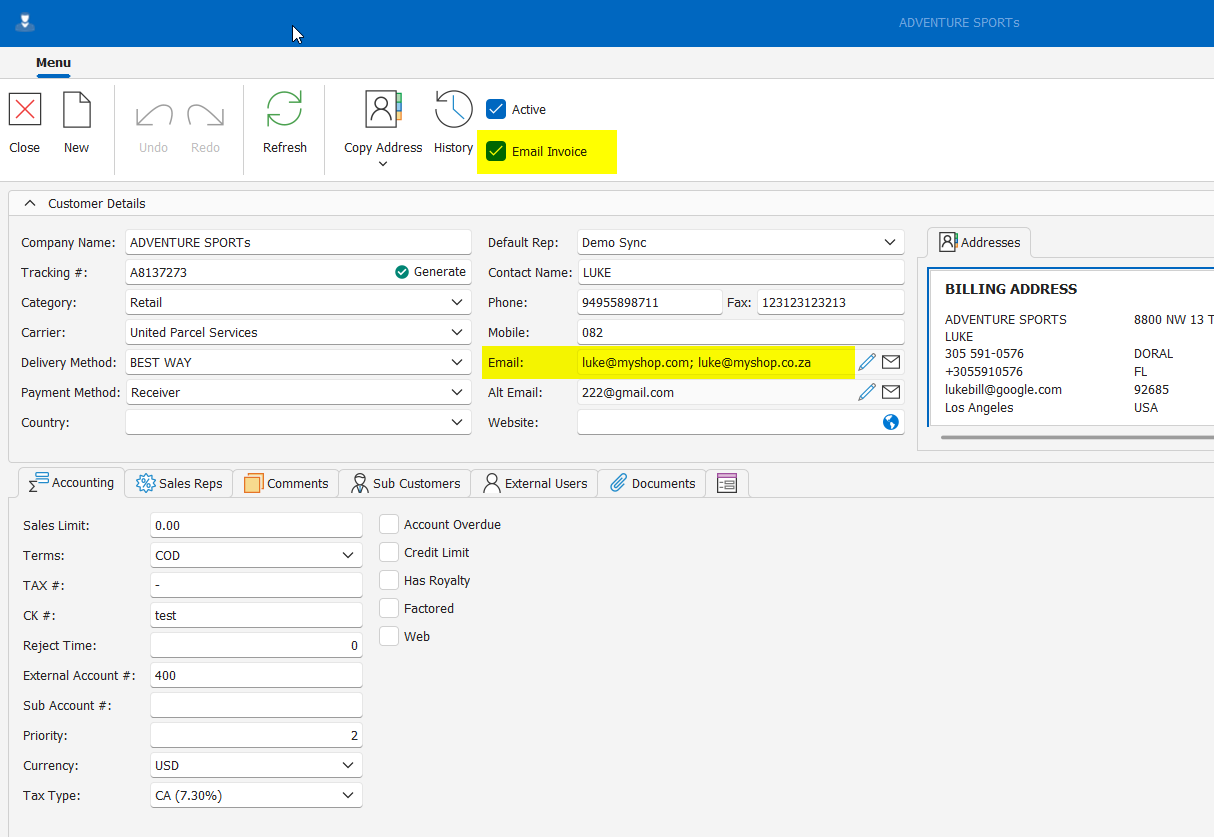Expand the Copy Address dropdown arrow
This screenshot has width=1214, height=837.
(383, 164)
